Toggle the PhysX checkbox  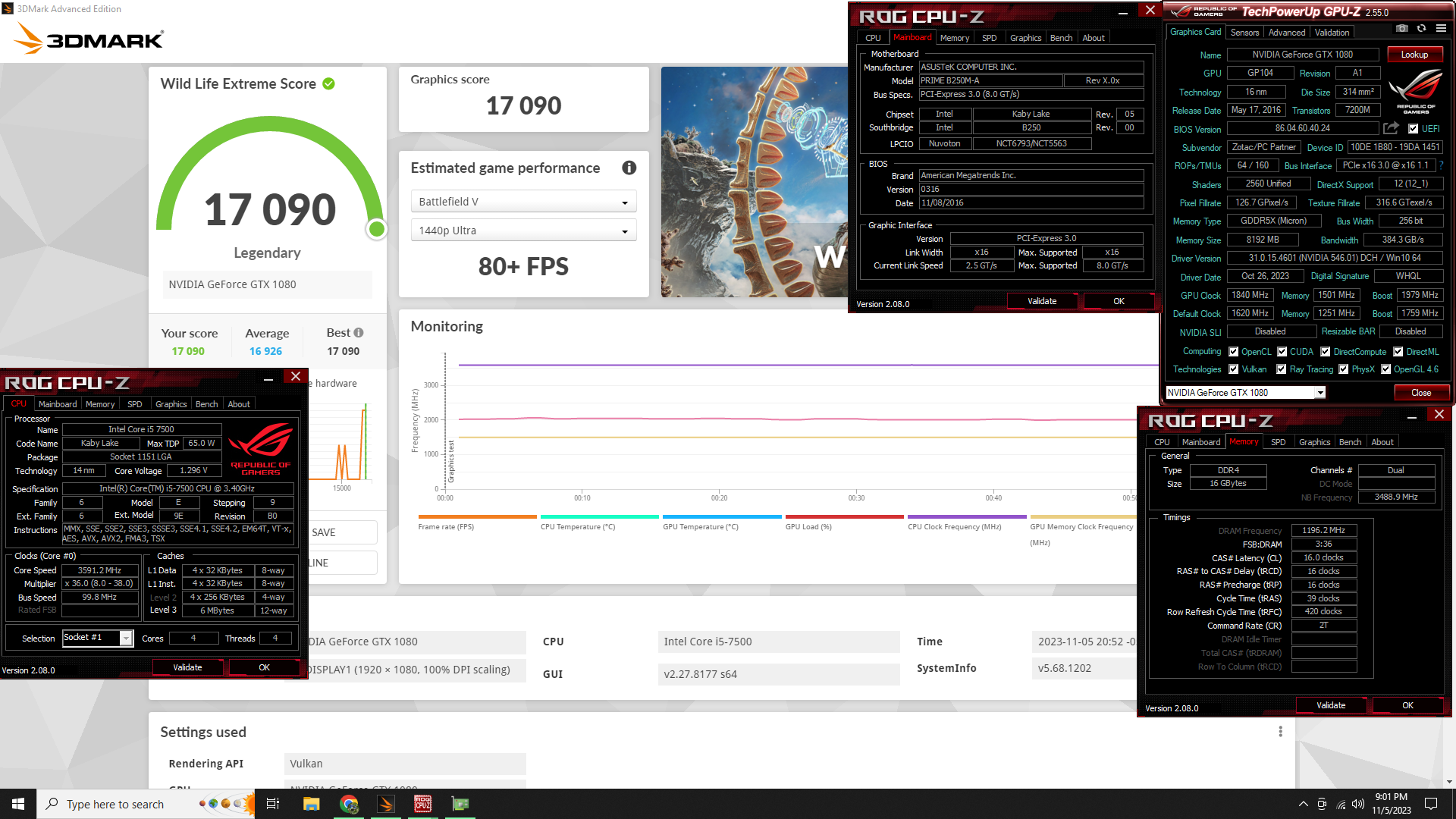click(1344, 369)
